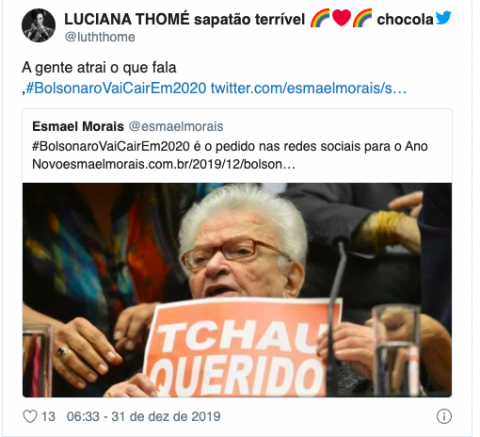Open the esmaelmorais.com.br article link
The width and height of the screenshot is (480, 437).
pos(179,164)
